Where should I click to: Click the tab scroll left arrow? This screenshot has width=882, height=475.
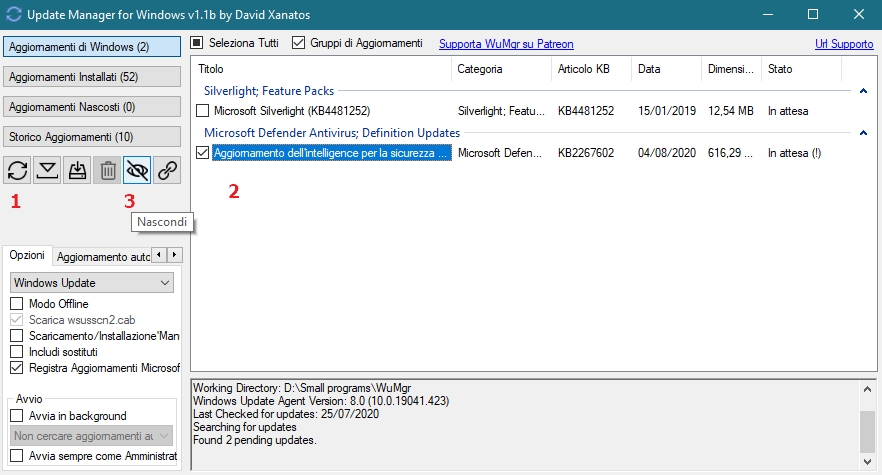159,255
